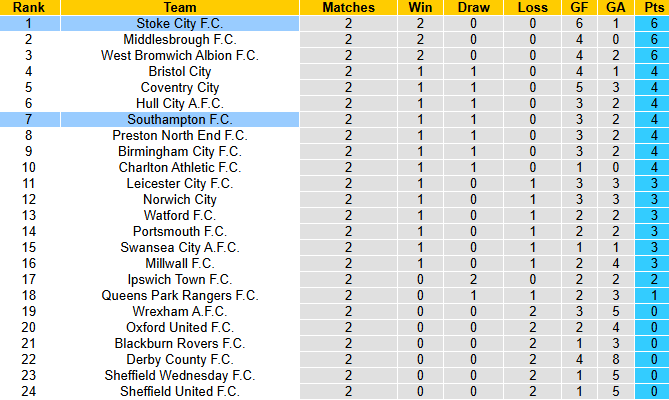The image size is (669, 400).
Task: Click the Stoke City F.C. team link
Action: [179, 23]
